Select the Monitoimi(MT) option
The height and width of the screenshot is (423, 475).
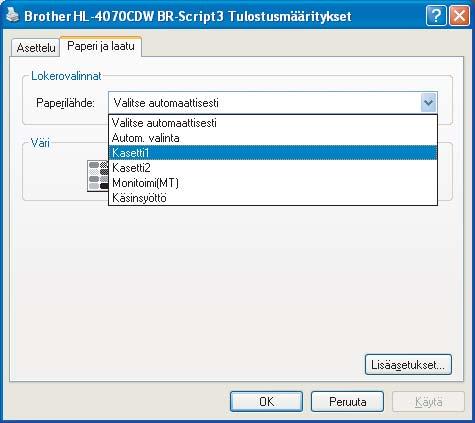(273, 183)
